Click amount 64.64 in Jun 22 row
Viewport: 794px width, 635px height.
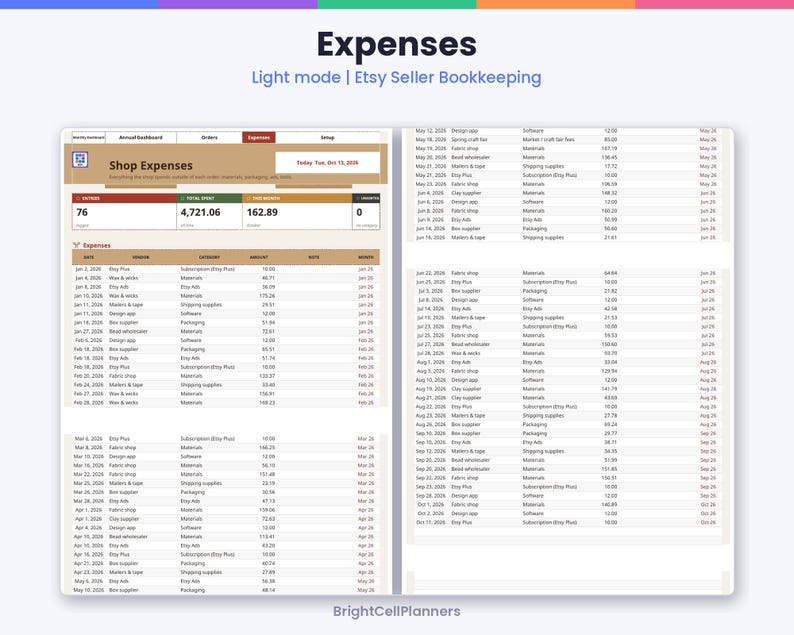click(x=611, y=273)
